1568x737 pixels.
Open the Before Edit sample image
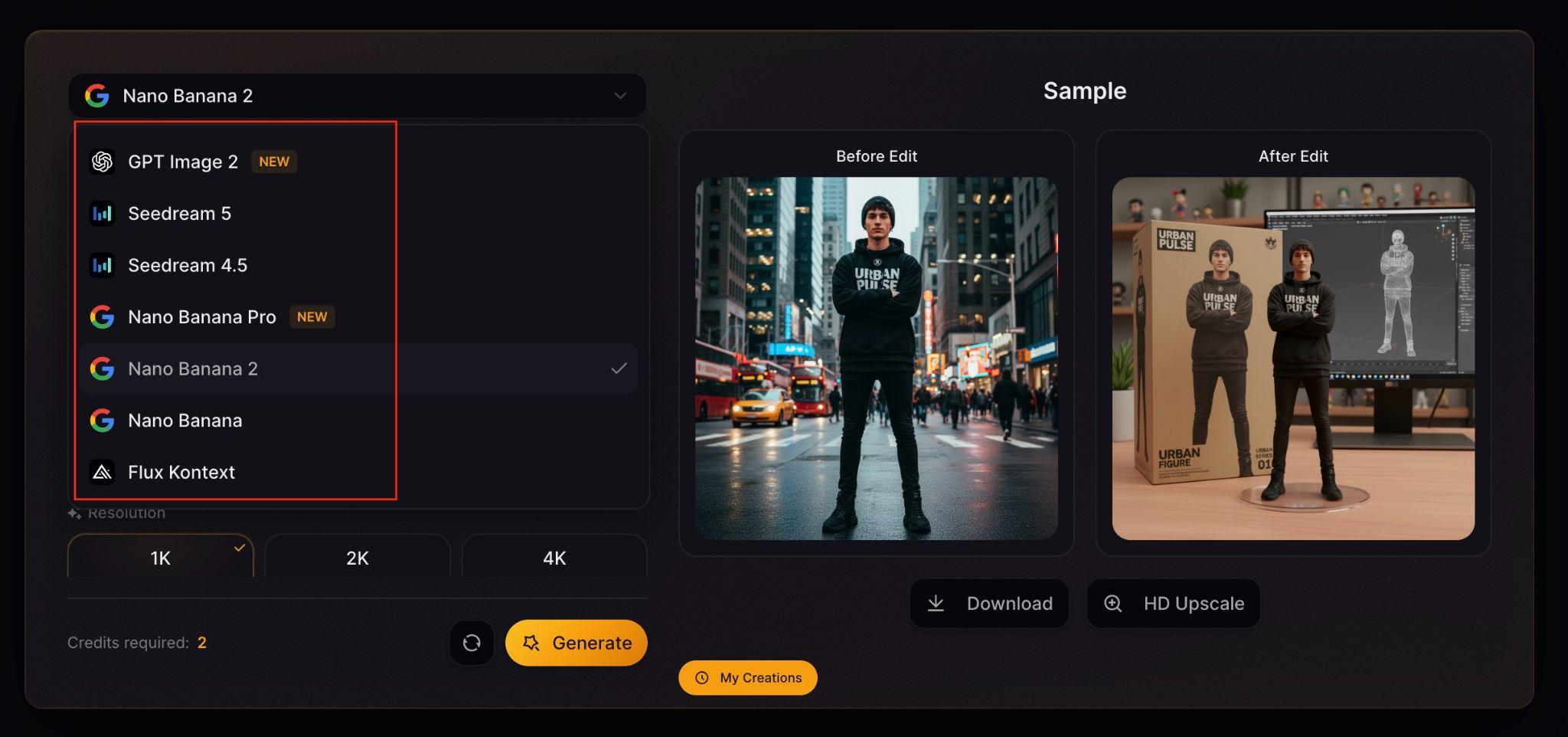[x=877, y=359]
